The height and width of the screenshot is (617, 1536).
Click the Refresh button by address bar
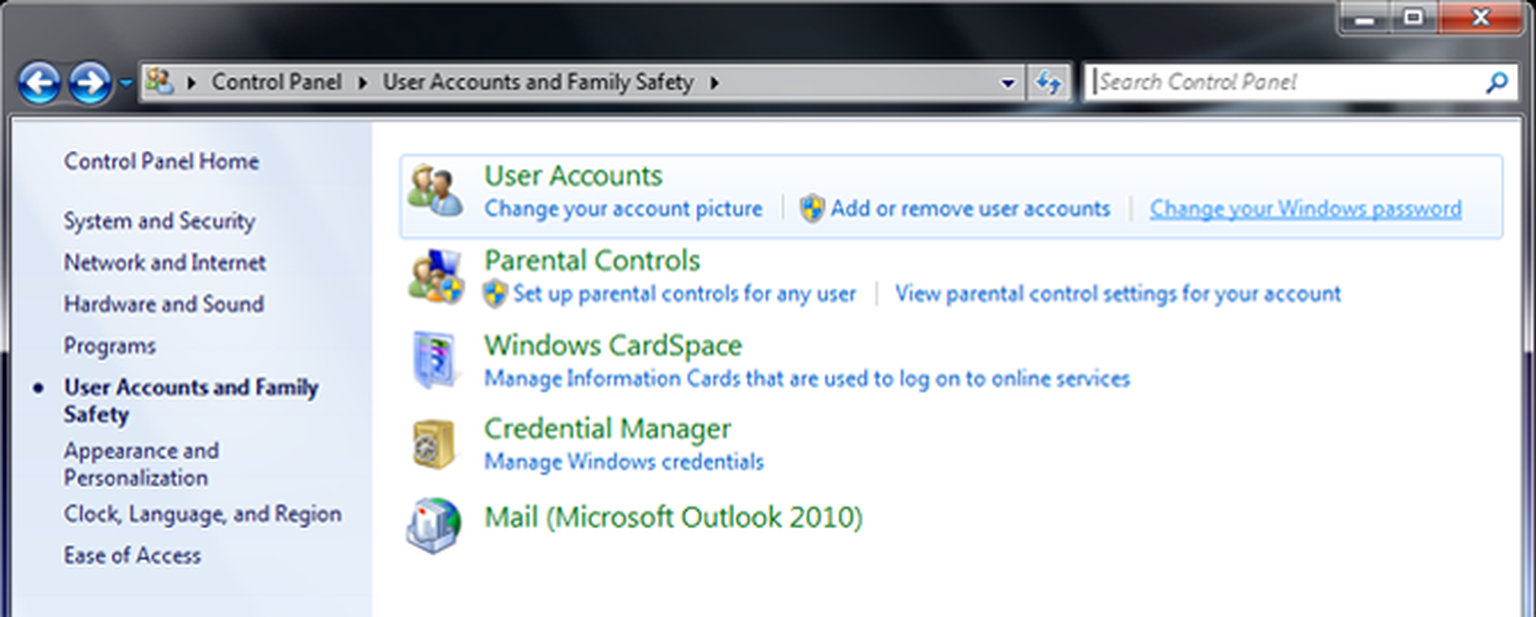(1047, 83)
